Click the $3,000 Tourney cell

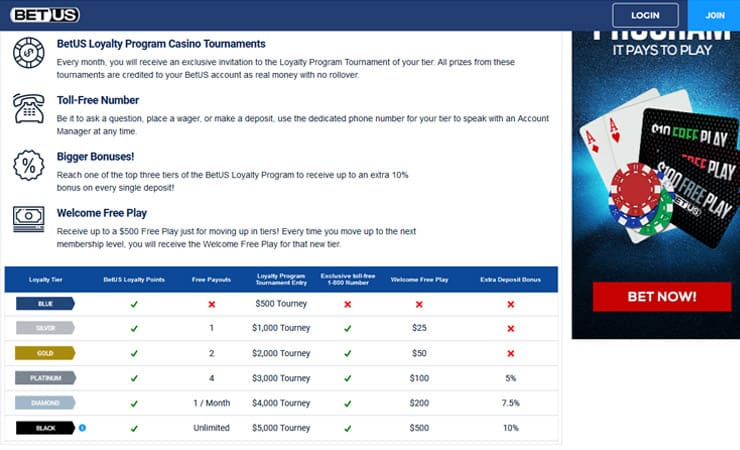(x=281, y=378)
